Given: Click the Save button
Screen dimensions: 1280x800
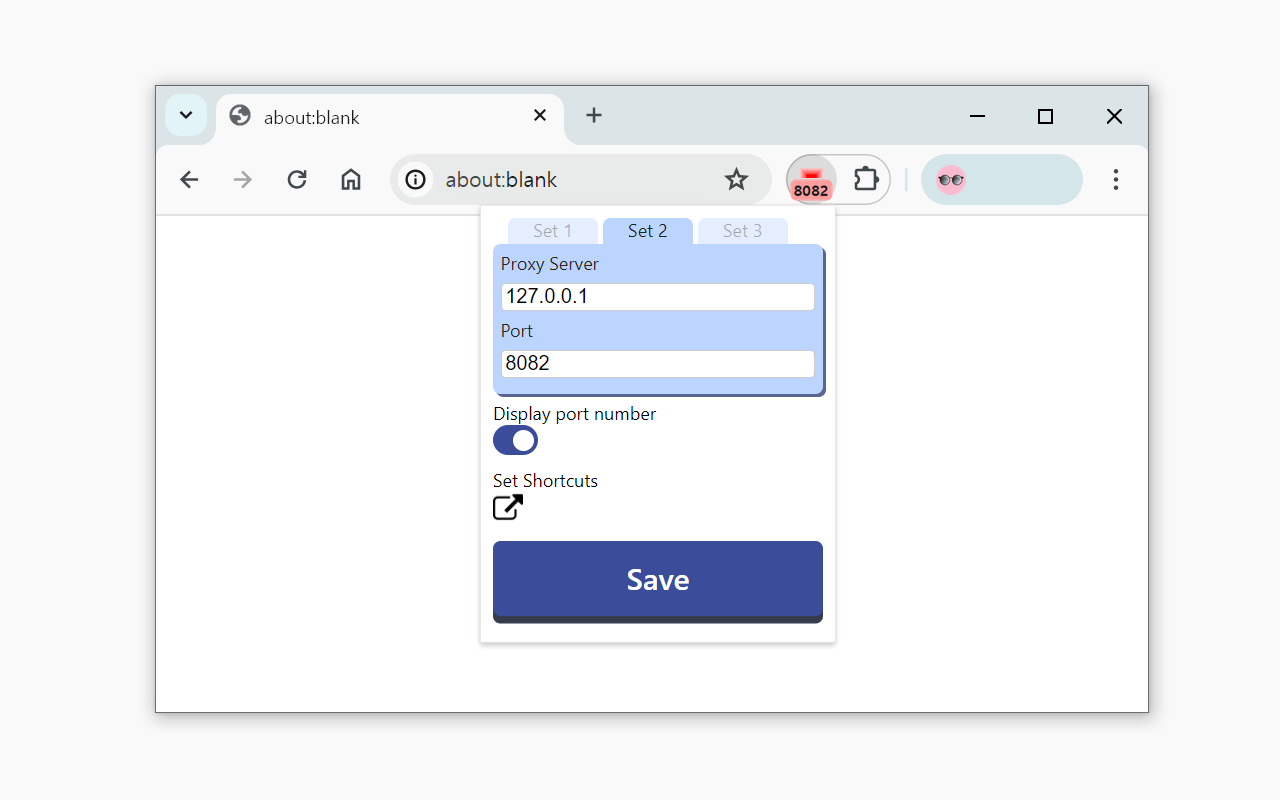Looking at the screenshot, I should pos(657,579).
